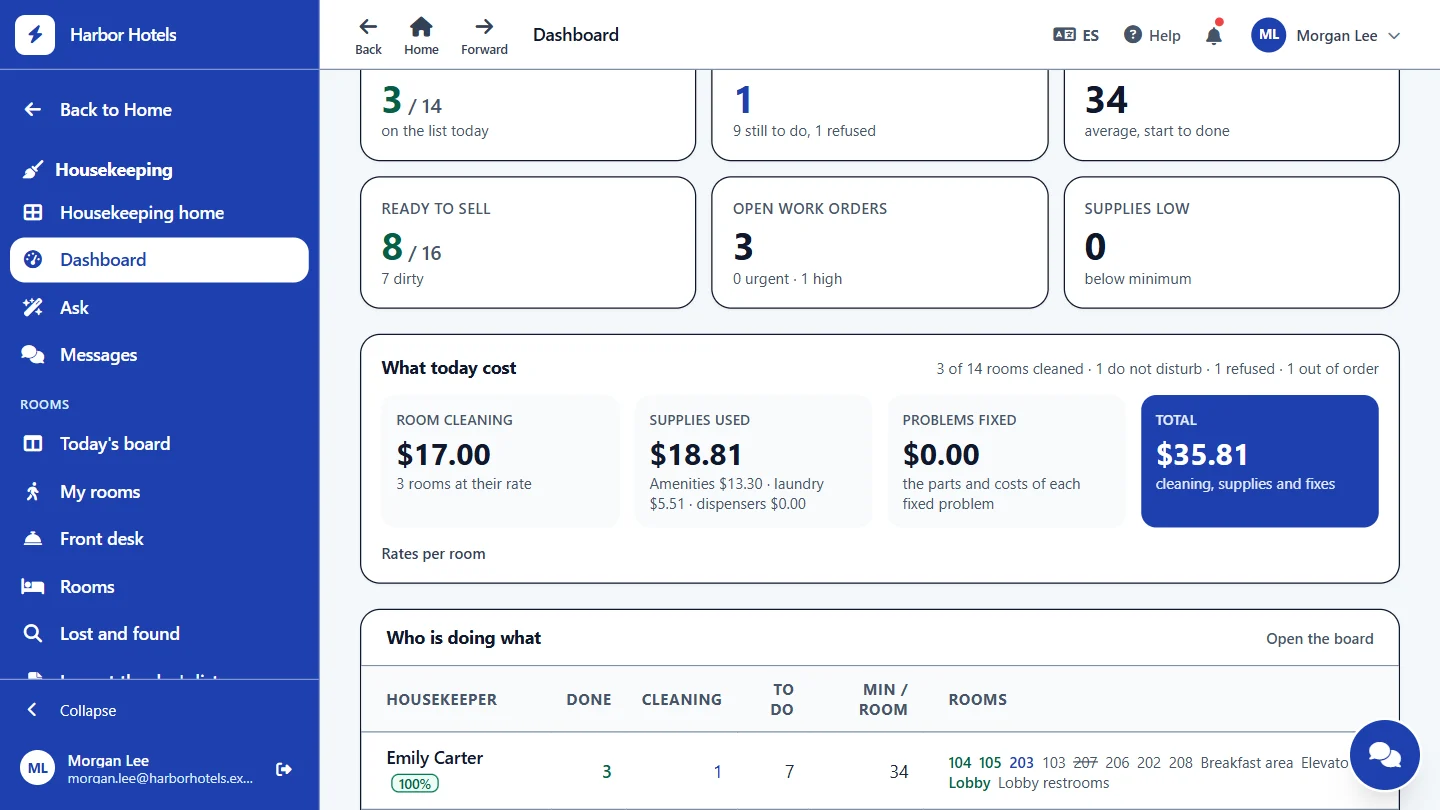The height and width of the screenshot is (810, 1440).
Task: Click the Room Cleaning $17.00 amount
Action: (x=444, y=455)
